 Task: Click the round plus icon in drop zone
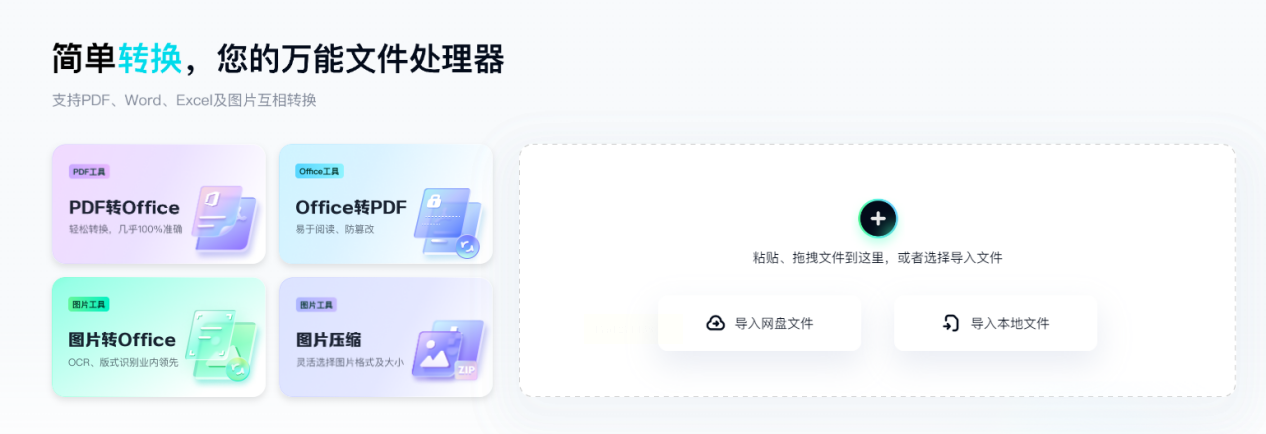[877, 218]
